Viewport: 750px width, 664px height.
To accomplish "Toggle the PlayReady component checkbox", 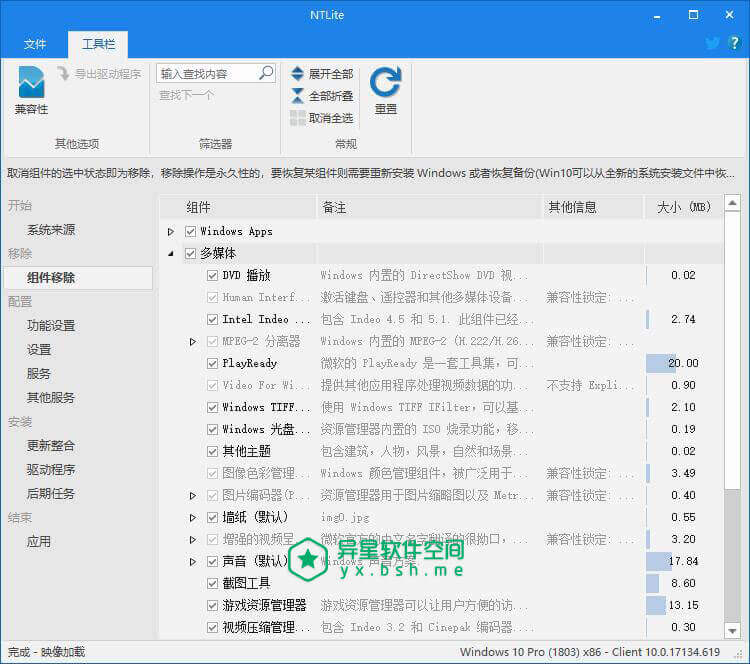I will 212,364.
